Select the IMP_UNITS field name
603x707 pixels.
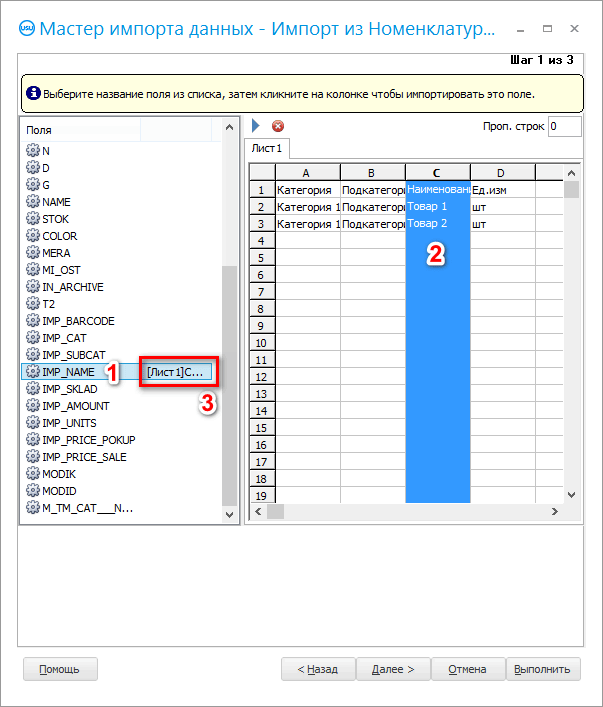click(69, 423)
